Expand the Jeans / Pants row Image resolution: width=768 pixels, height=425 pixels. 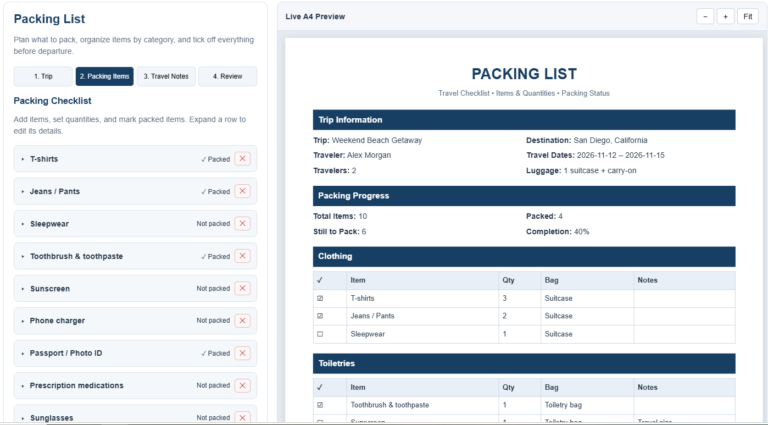[23, 191]
